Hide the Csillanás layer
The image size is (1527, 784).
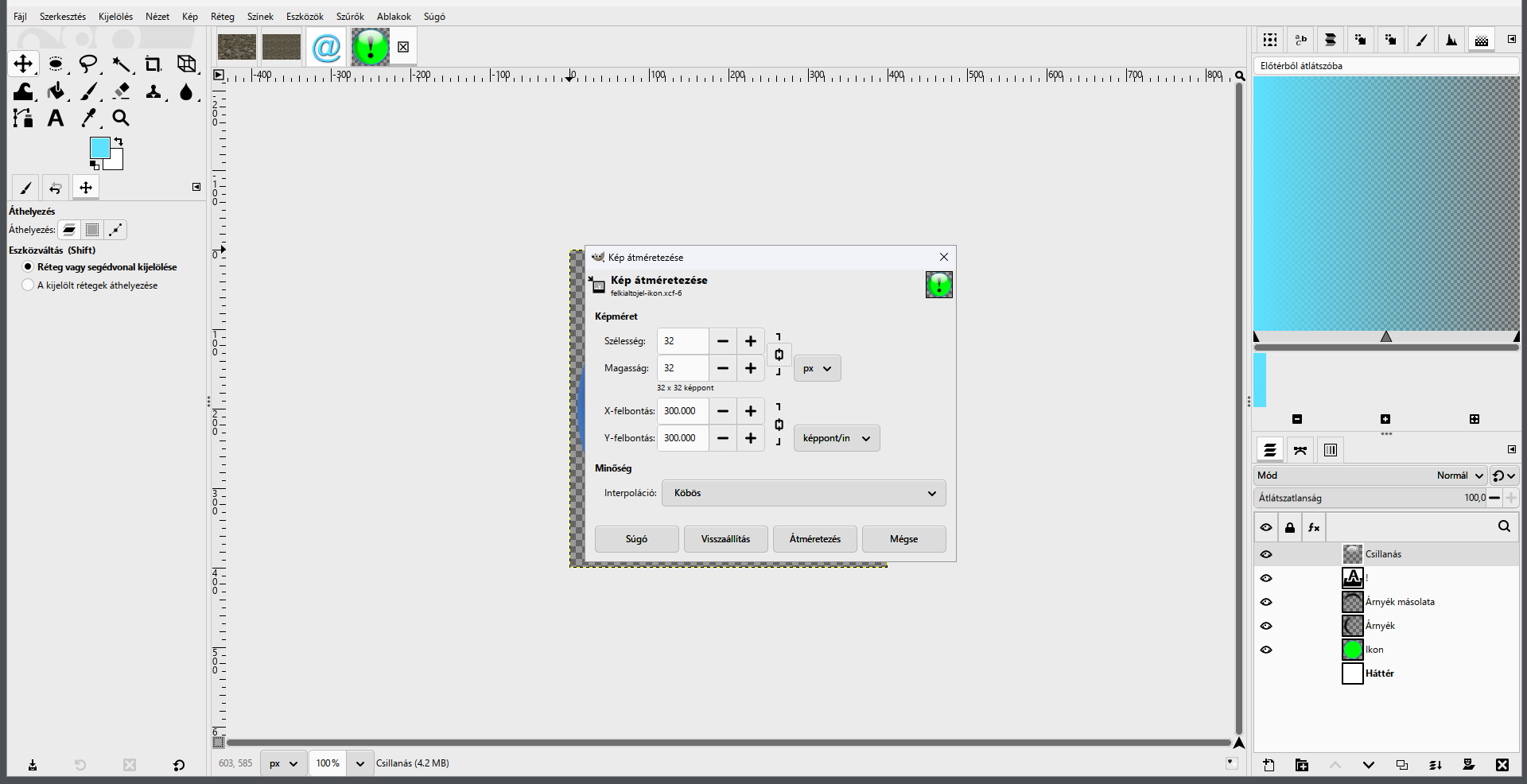click(x=1266, y=554)
